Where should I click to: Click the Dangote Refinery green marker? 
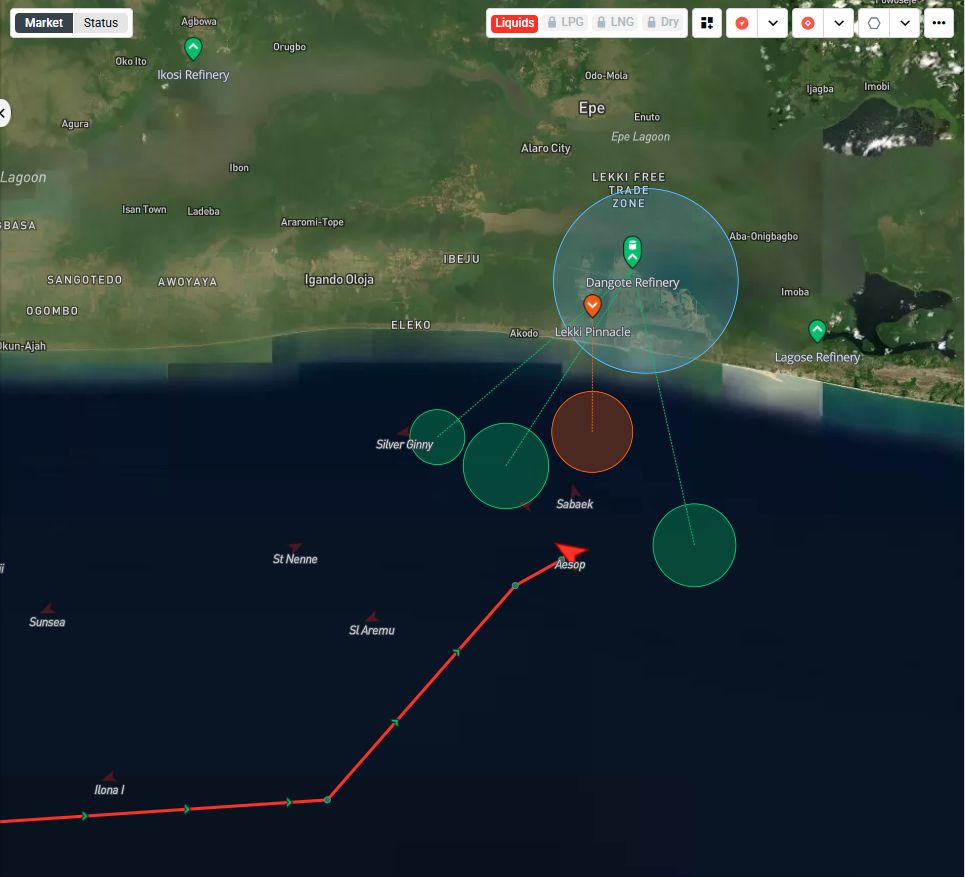point(632,250)
